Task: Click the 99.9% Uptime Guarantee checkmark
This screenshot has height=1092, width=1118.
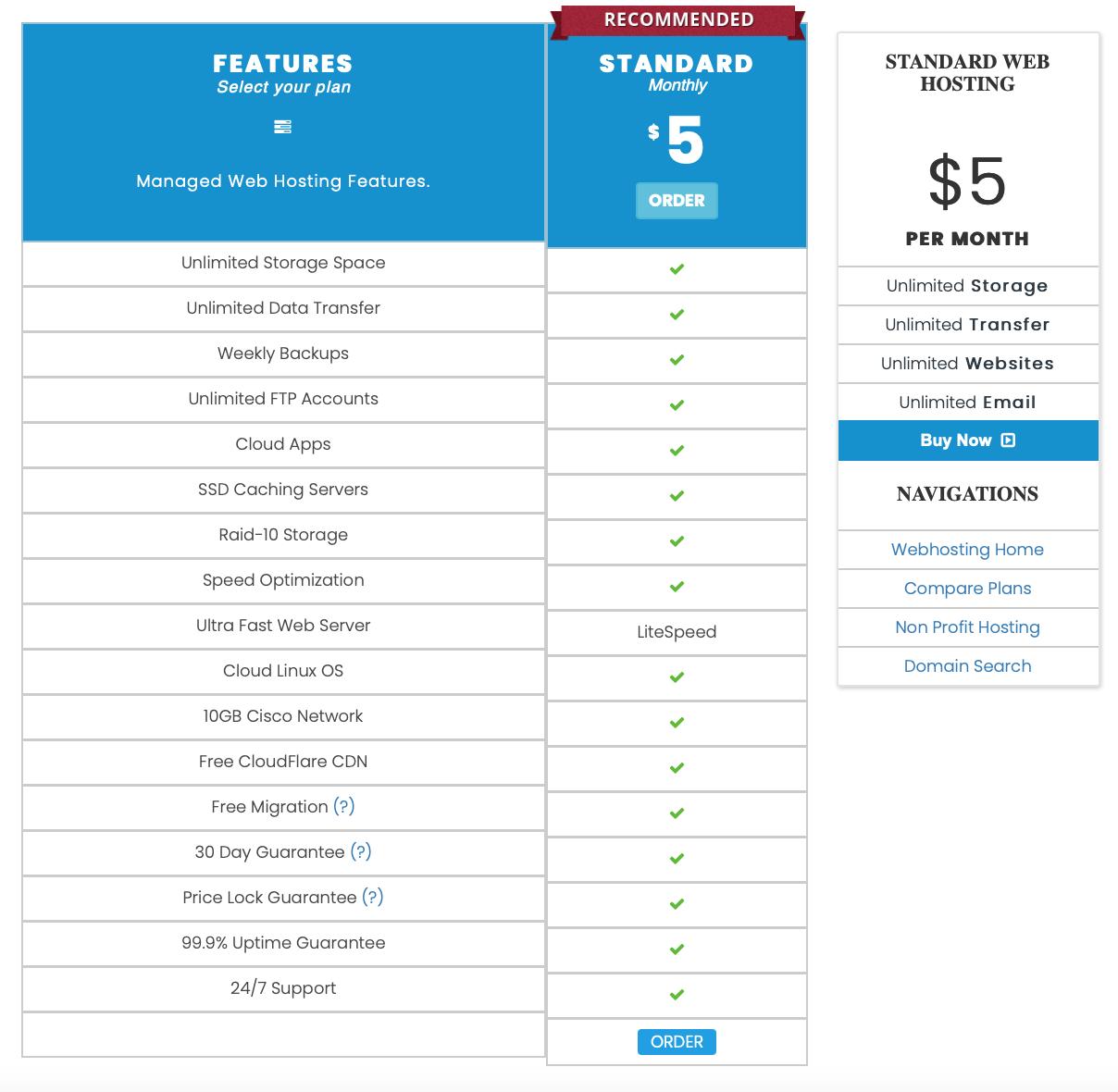Action: (677, 949)
